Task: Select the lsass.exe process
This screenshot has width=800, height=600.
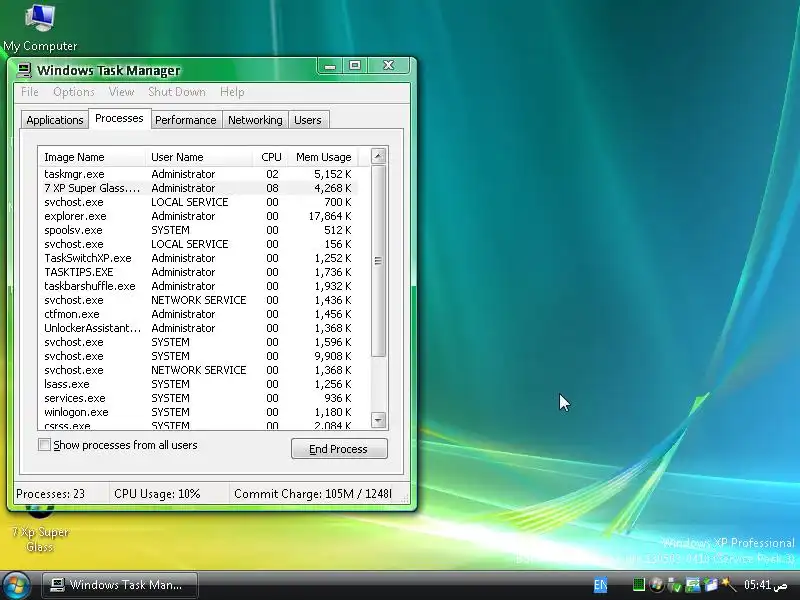Action: point(198,384)
